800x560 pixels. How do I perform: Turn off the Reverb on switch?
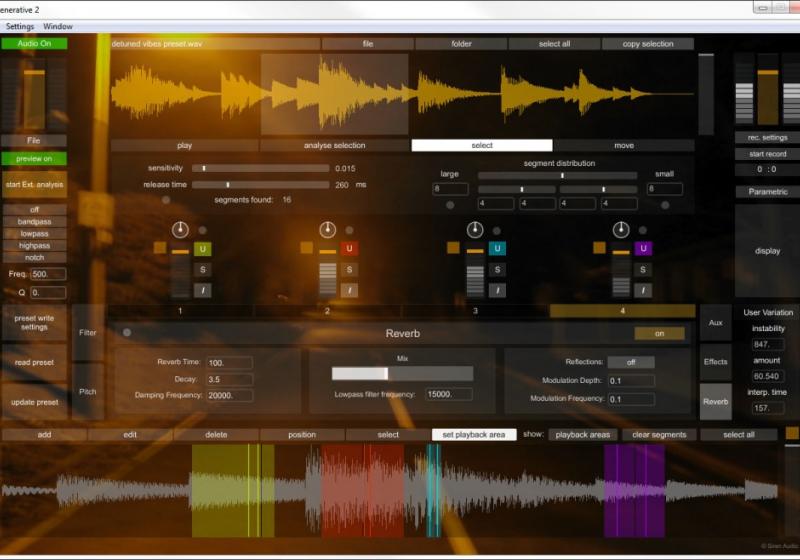click(659, 333)
